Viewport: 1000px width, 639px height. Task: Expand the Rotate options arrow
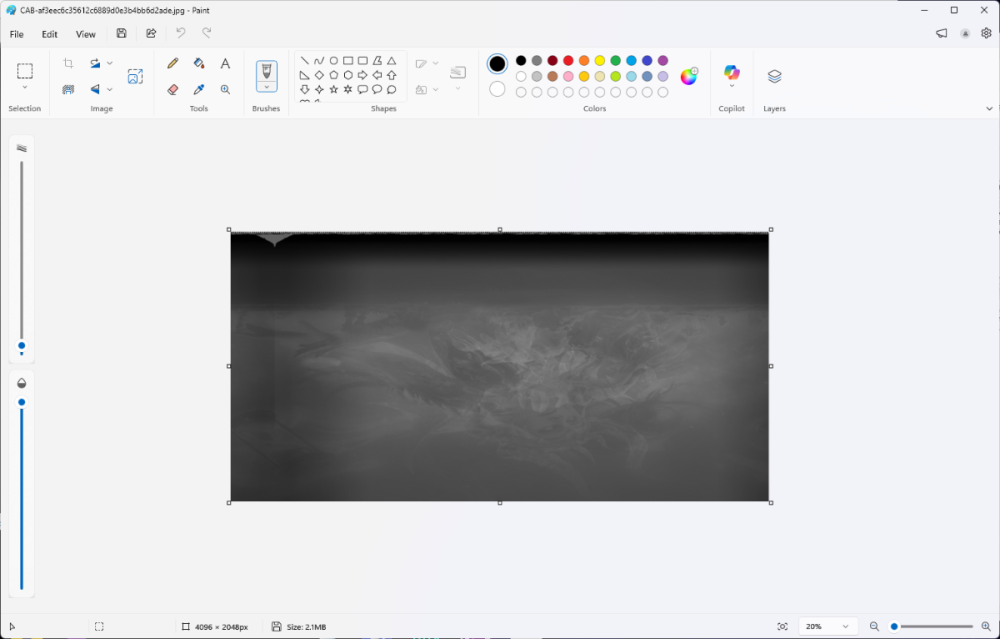[110, 63]
